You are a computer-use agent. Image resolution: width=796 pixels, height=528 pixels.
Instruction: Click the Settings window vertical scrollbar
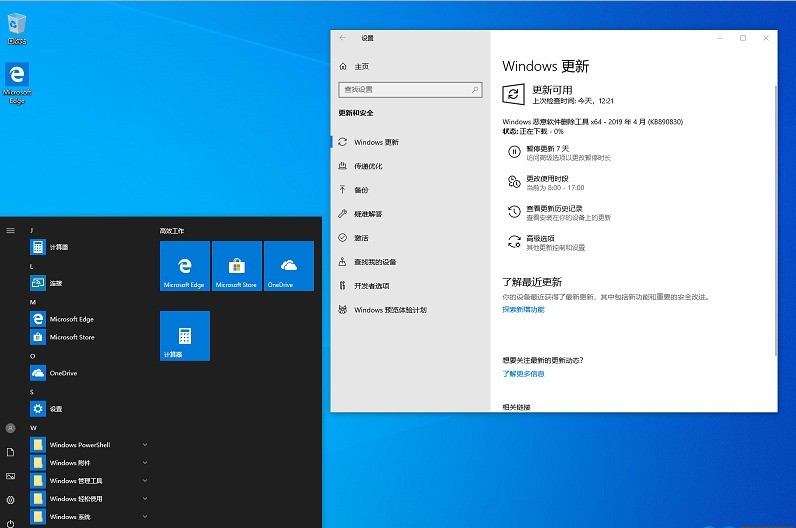[775, 221]
